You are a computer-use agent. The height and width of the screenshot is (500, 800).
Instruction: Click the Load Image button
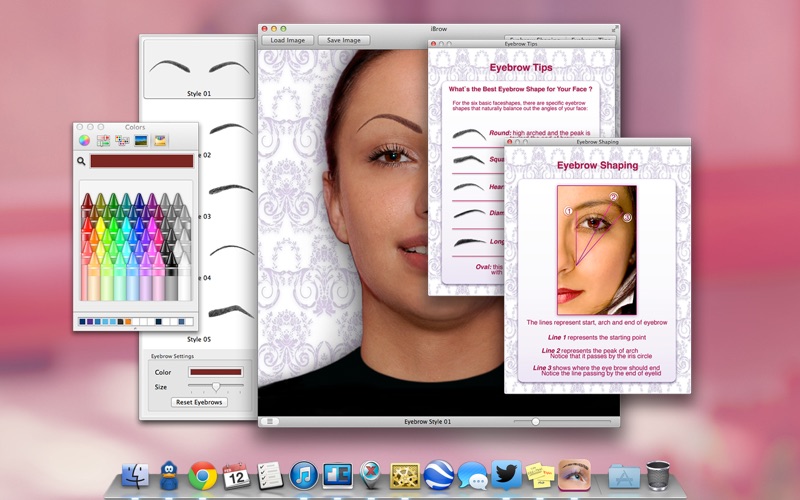point(288,40)
